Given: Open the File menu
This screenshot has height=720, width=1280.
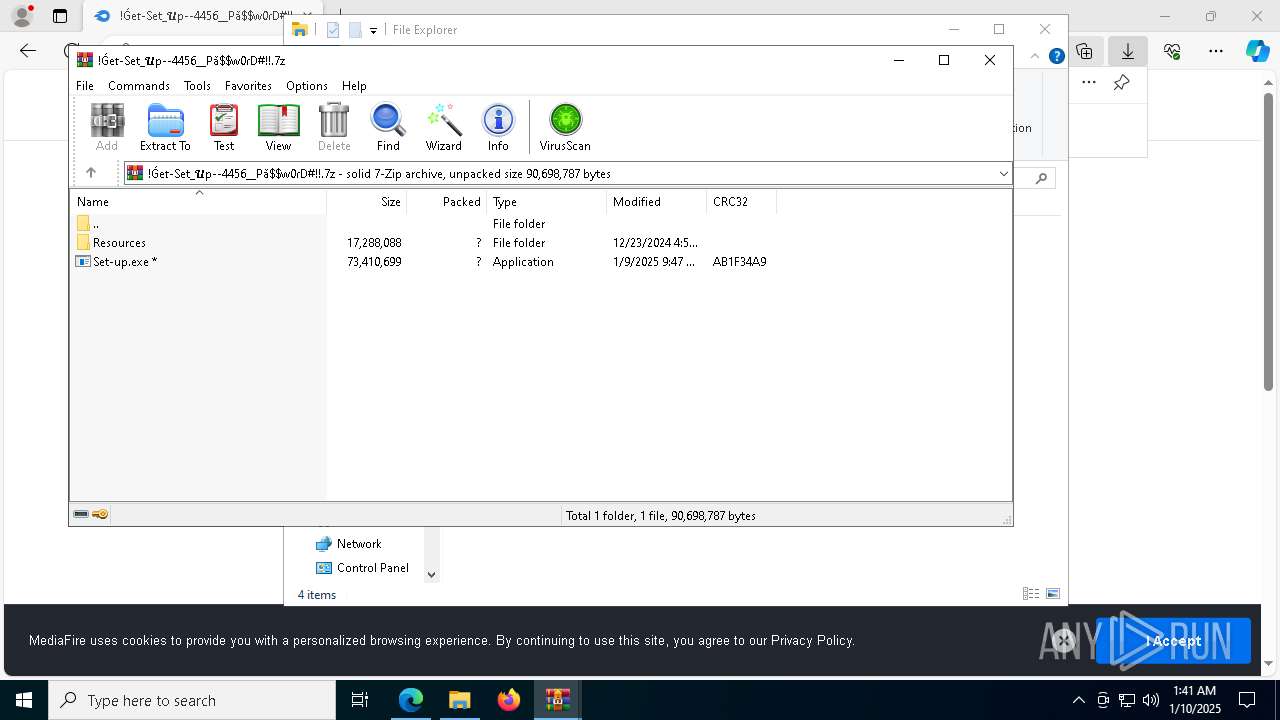Looking at the screenshot, I should [85, 86].
